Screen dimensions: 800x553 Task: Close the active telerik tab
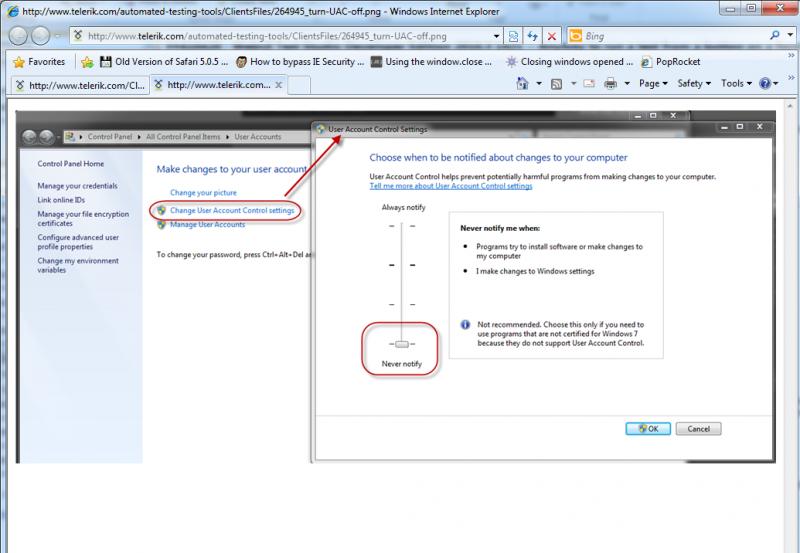279,85
